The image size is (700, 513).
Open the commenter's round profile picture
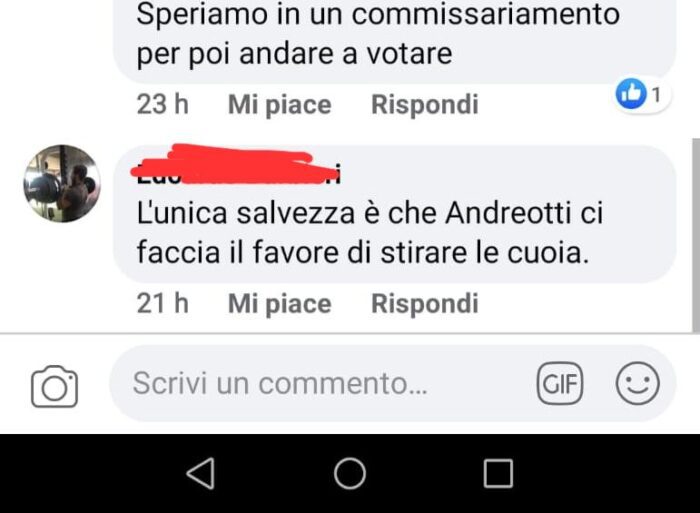point(62,183)
